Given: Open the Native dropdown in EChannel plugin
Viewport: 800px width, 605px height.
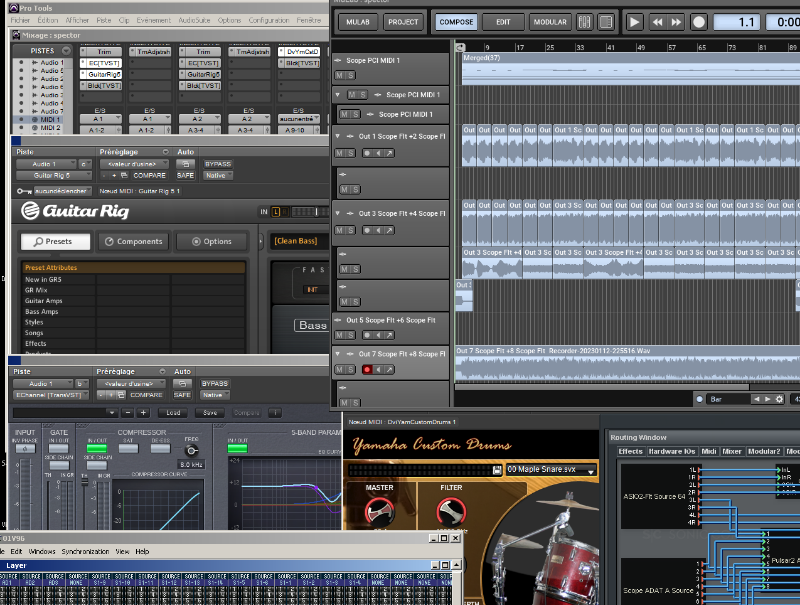Looking at the screenshot, I should pyautogui.click(x=215, y=395).
